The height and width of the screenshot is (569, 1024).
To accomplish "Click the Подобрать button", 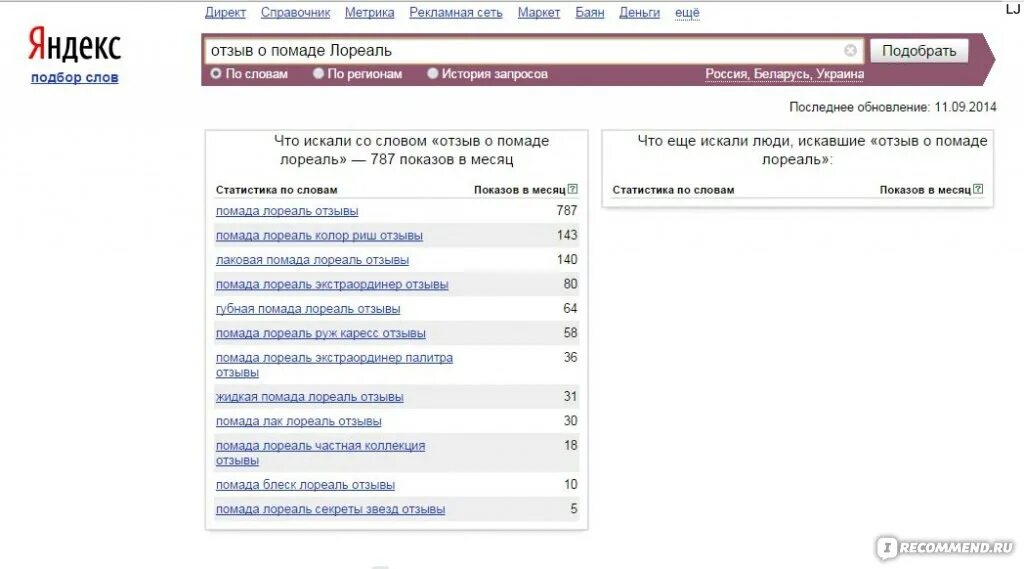I will click(919, 50).
